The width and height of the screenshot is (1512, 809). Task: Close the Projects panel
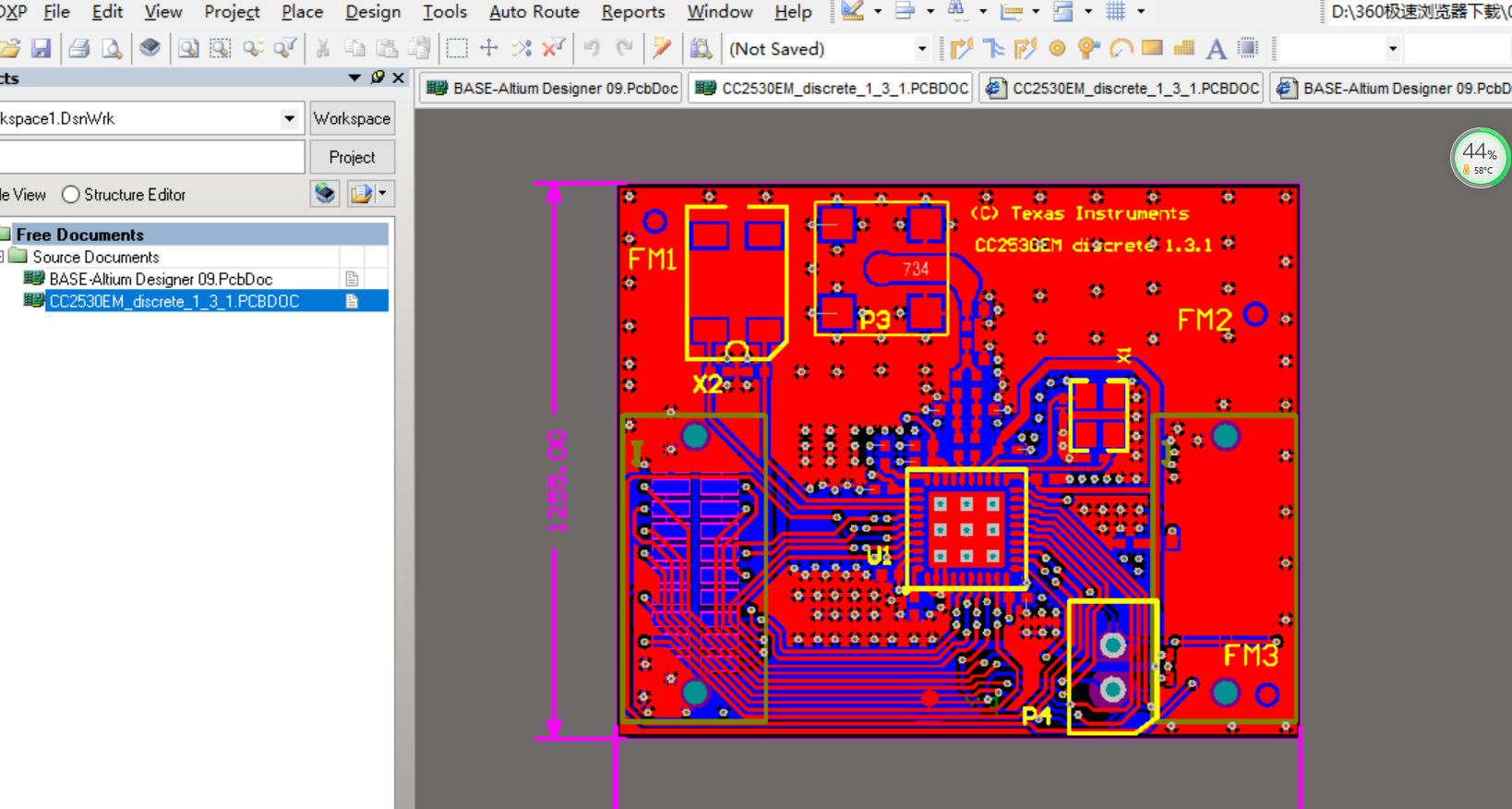pos(398,78)
